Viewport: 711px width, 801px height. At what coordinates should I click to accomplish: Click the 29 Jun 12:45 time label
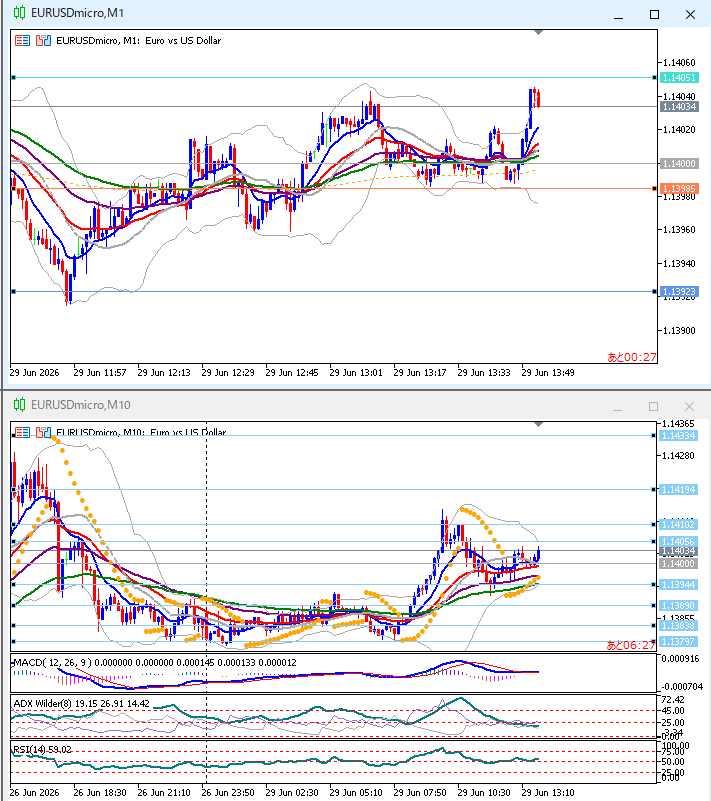point(292,373)
